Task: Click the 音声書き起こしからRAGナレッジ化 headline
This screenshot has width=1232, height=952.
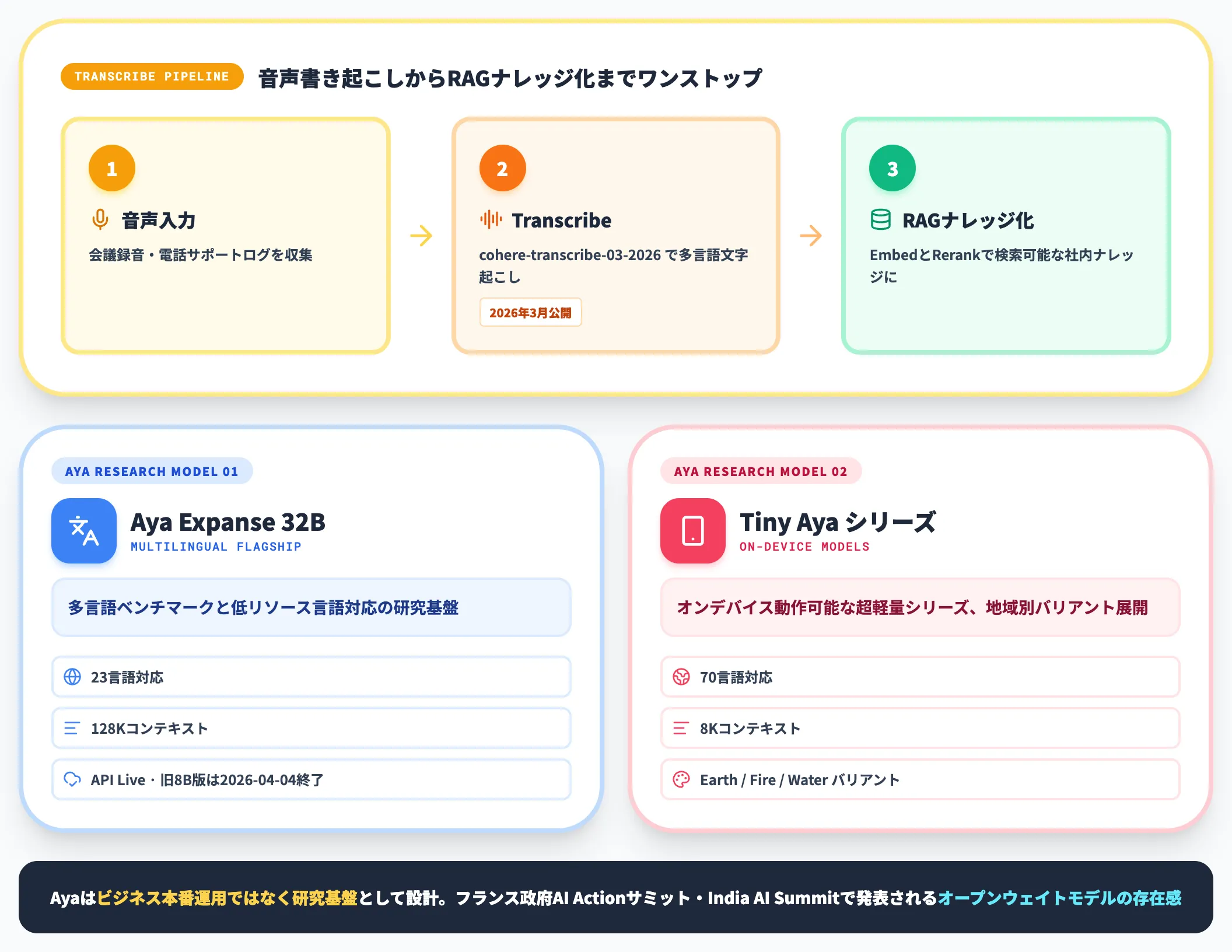Action: (x=510, y=78)
